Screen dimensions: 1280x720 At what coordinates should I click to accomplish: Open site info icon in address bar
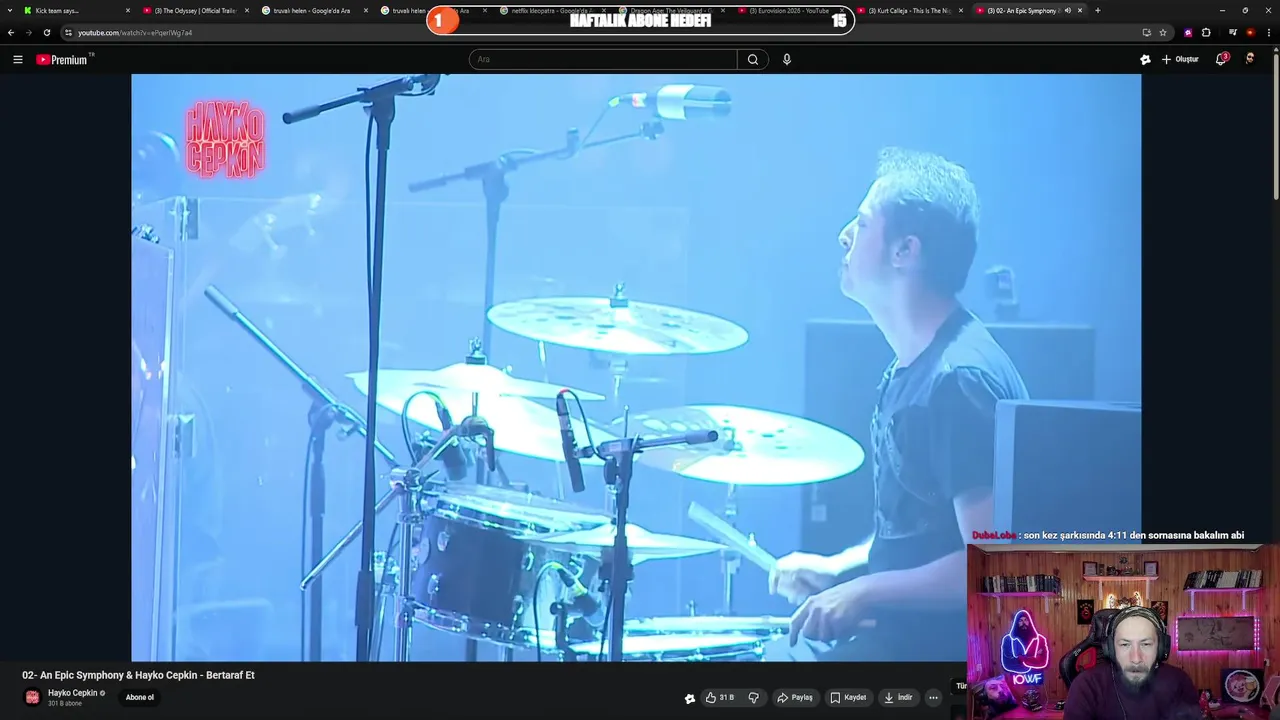point(68,32)
